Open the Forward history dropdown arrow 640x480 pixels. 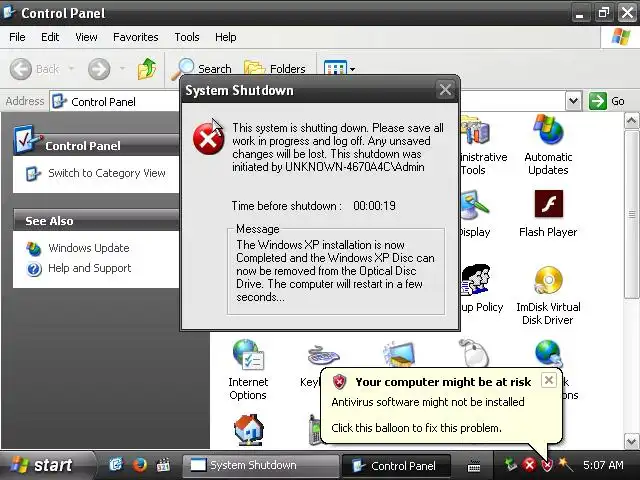122,69
